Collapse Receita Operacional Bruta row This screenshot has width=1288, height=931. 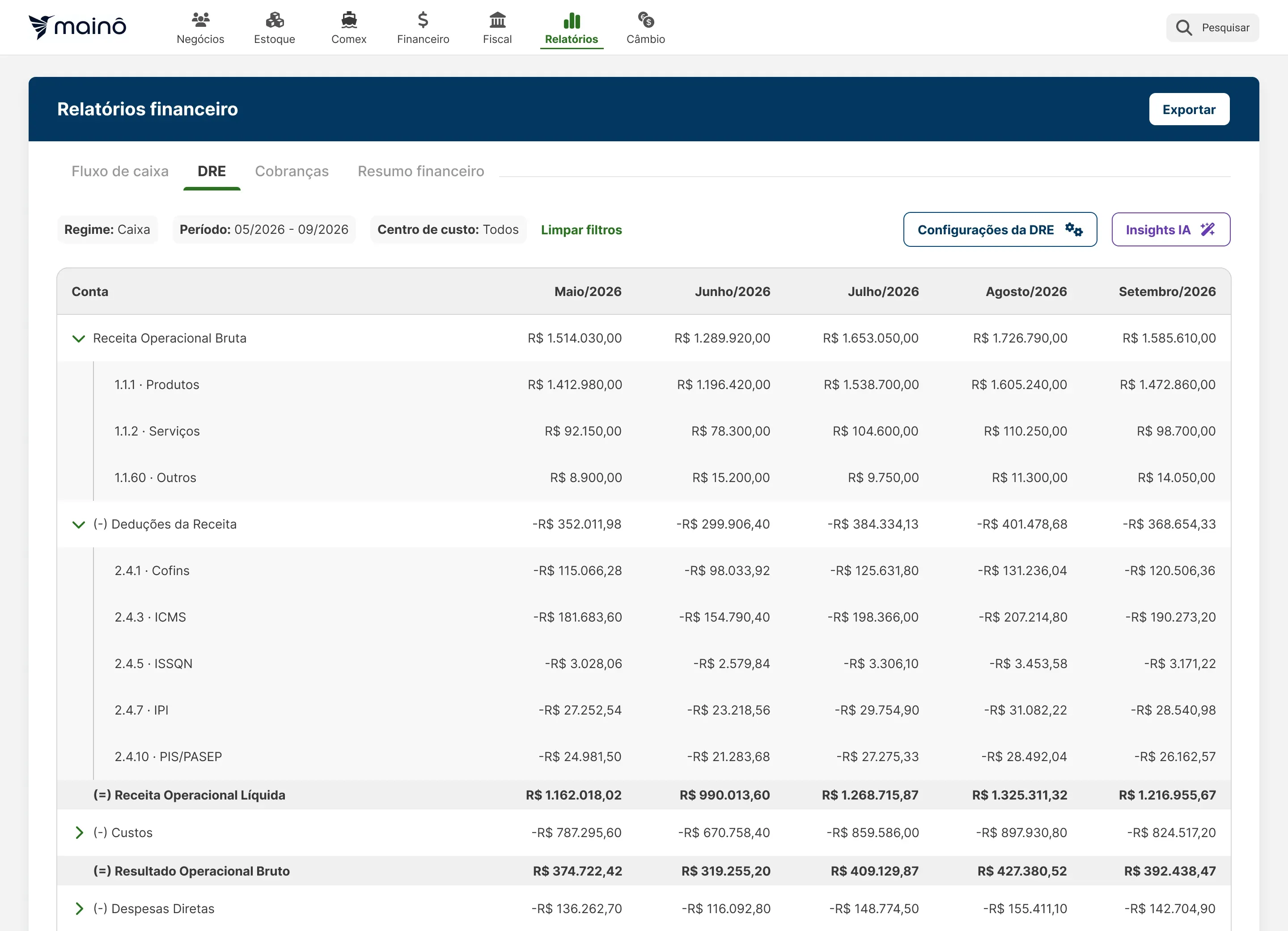click(x=79, y=339)
